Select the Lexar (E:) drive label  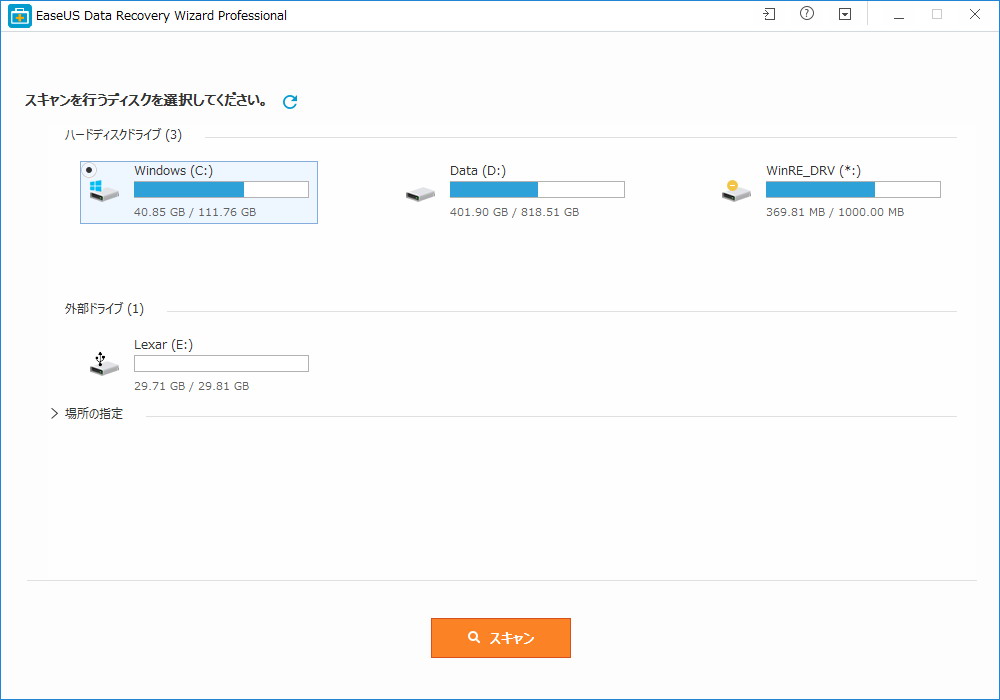click(163, 345)
